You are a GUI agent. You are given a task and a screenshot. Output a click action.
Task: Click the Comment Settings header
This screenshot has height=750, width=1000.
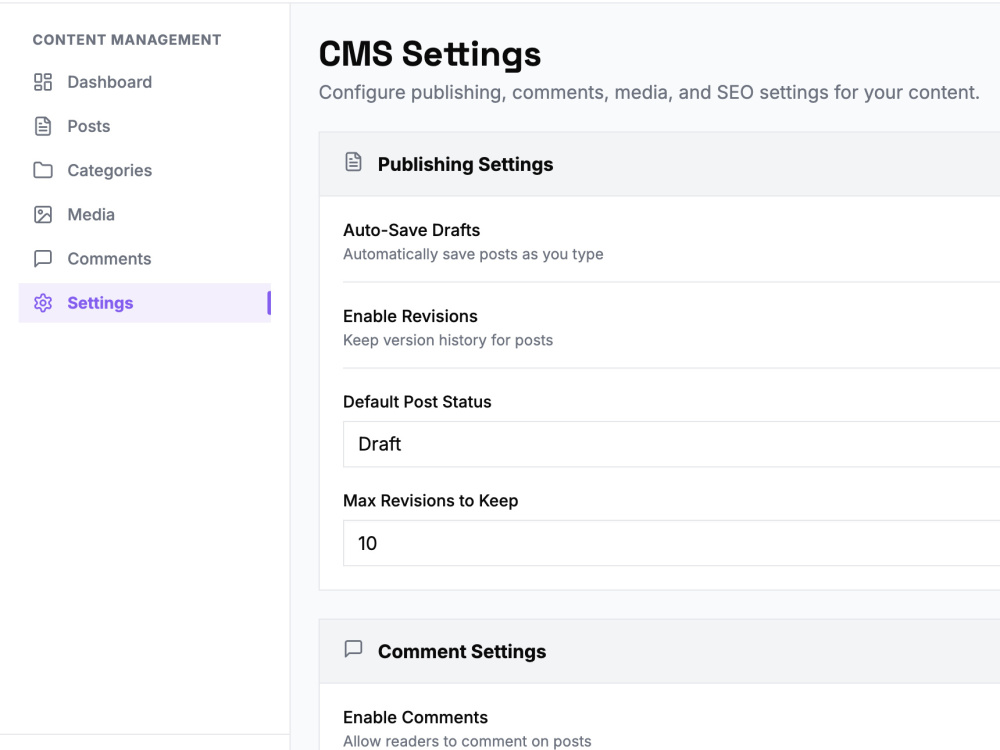tap(462, 652)
